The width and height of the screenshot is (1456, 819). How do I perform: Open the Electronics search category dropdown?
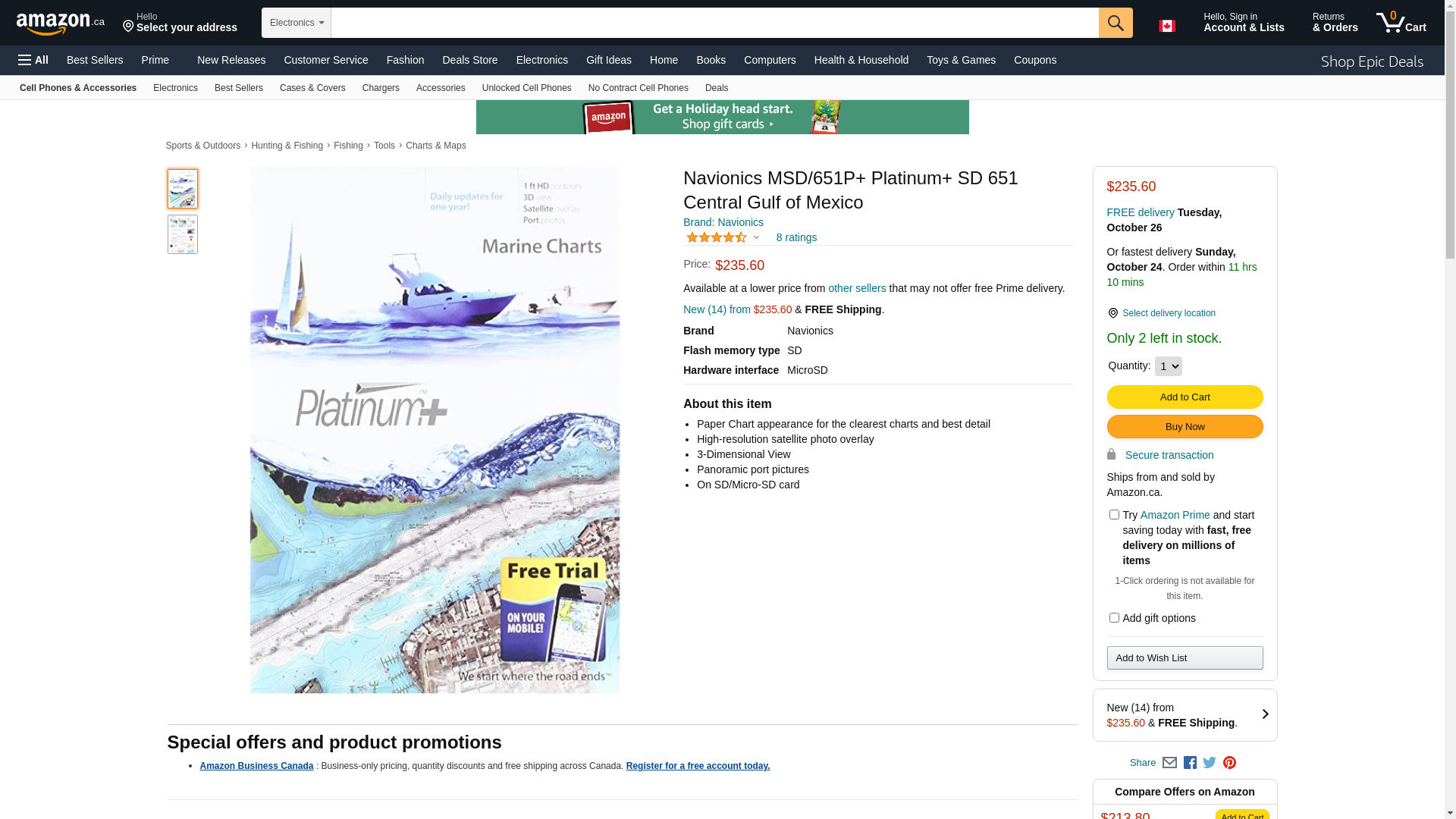(297, 23)
